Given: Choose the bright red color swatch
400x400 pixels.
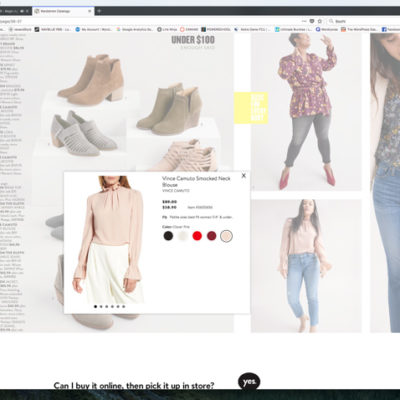Looking at the screenshot, I should (197, 236).
